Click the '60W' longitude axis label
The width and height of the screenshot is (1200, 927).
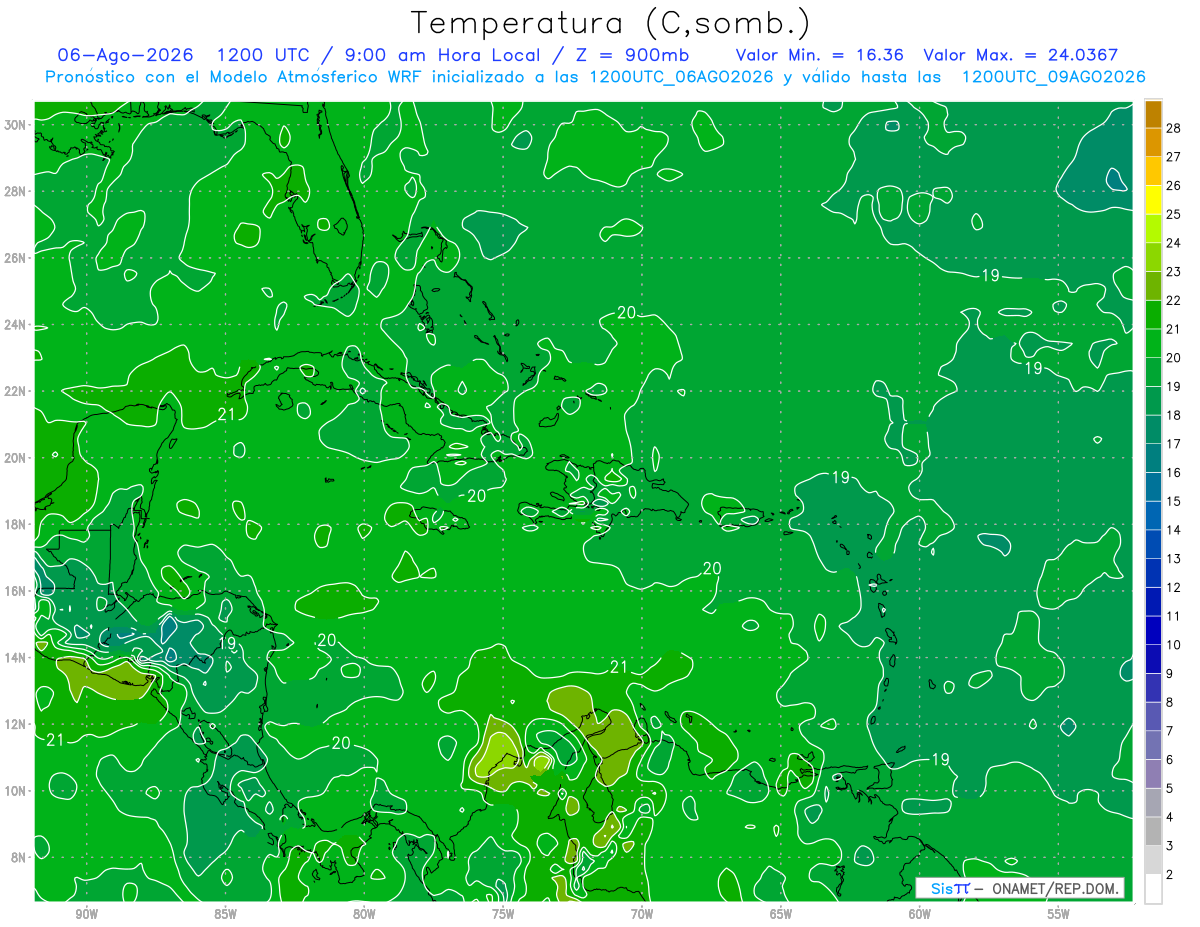click(x=920, y=914)
